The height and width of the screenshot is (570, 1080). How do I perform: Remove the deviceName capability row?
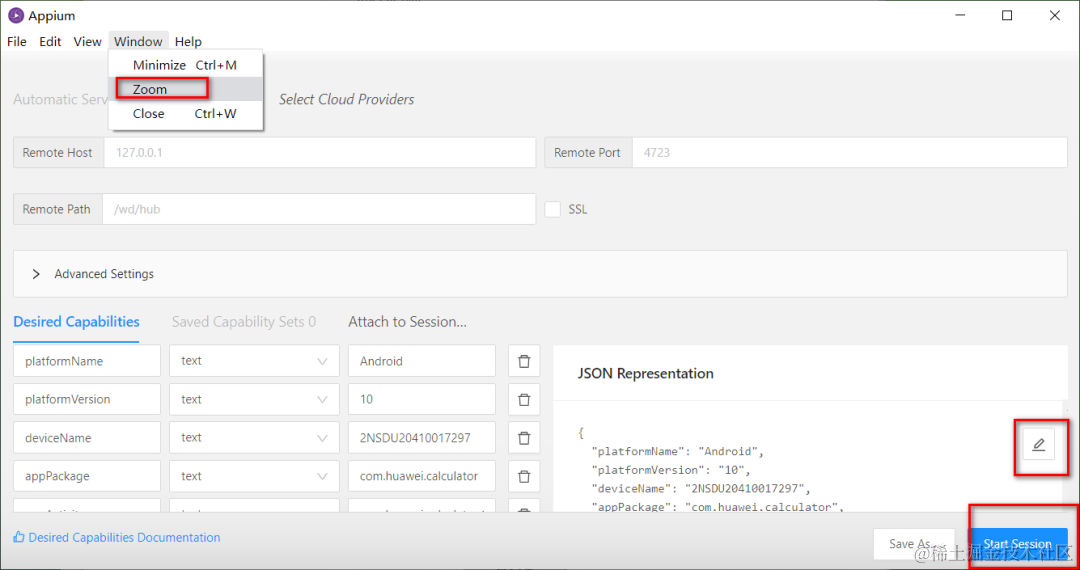pyautogui.click(x=524, y=438)
